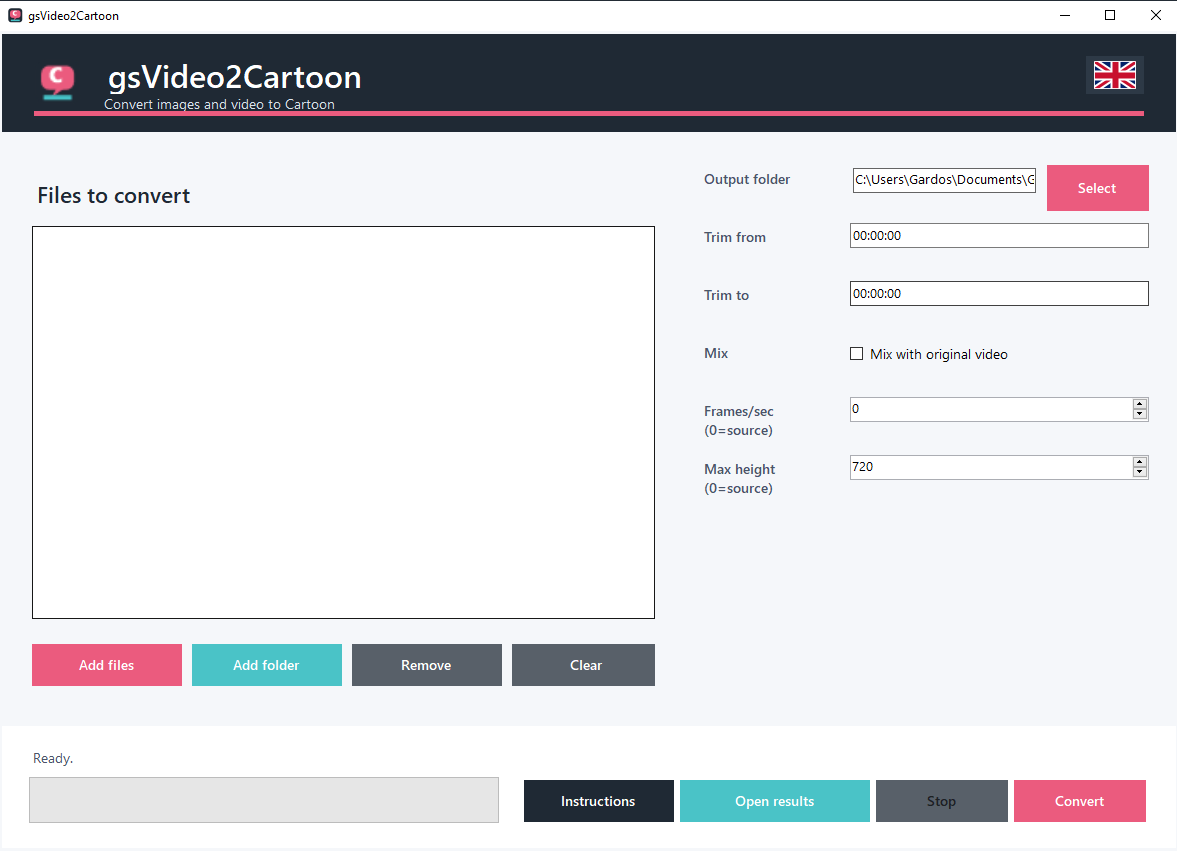The height and width of the screenshot is (851, 1177).
Task: Click the "Max height" label
Action: [739, 469]
